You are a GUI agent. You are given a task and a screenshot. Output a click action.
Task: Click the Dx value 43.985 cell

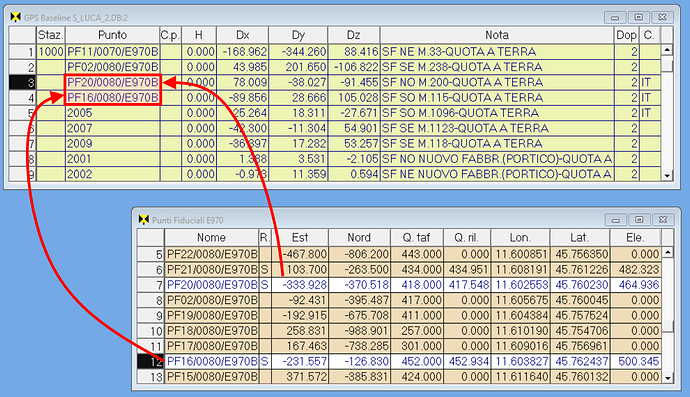(x=242, y=67)
